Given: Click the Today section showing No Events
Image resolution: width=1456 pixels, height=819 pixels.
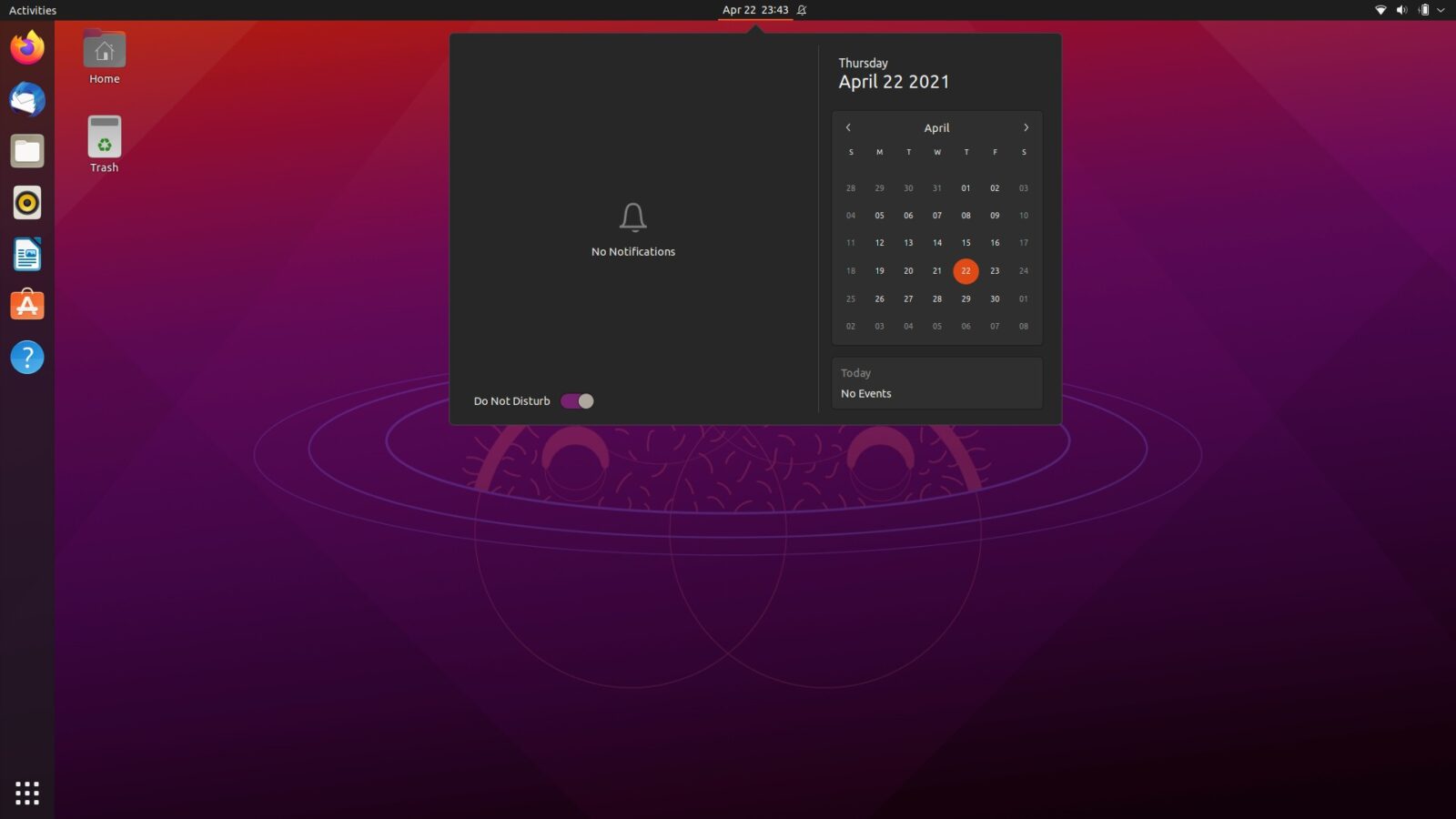Looking at the screenshot, I should click(936, 382).
